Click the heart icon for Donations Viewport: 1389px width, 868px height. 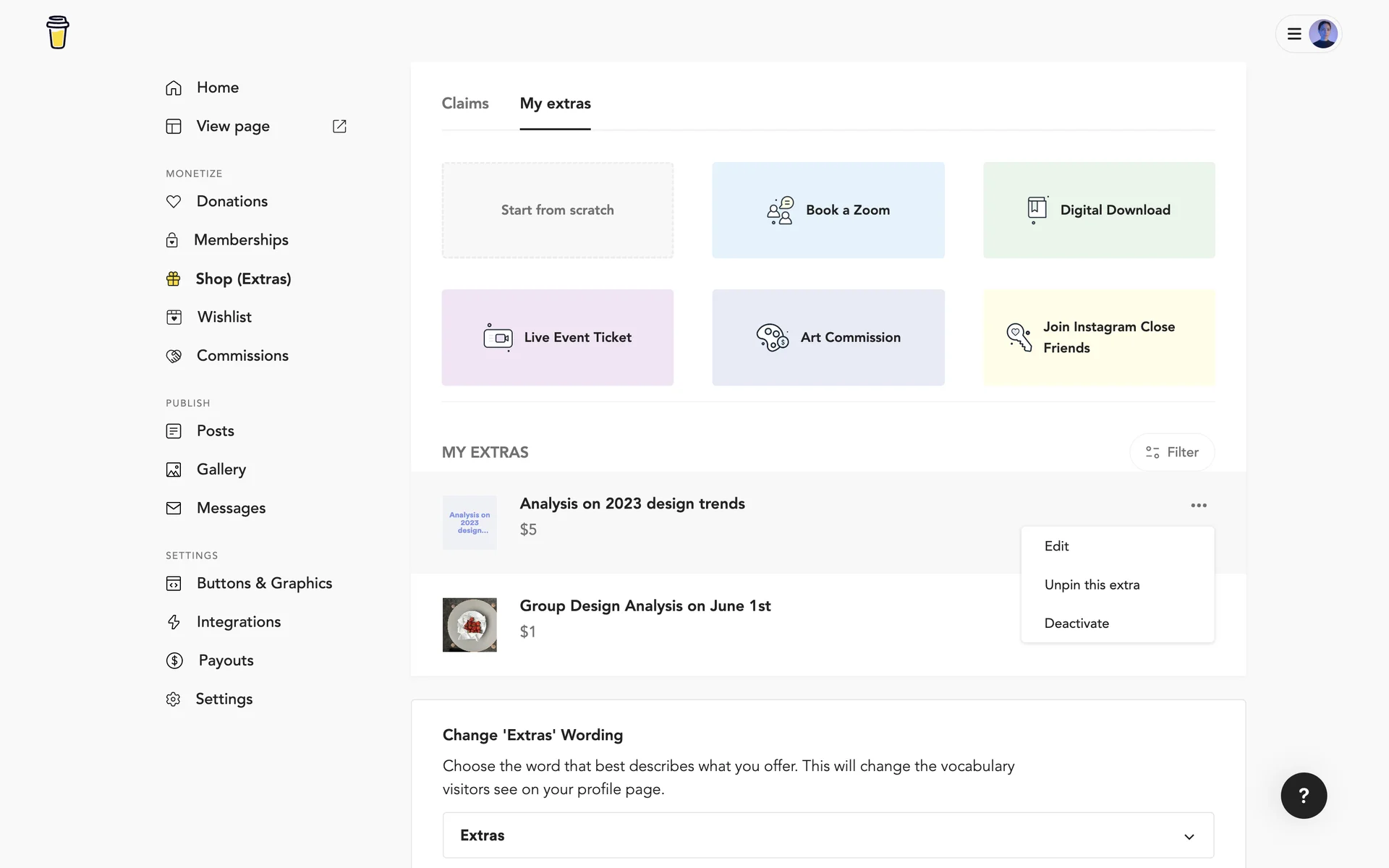click(x=174, y=202)
